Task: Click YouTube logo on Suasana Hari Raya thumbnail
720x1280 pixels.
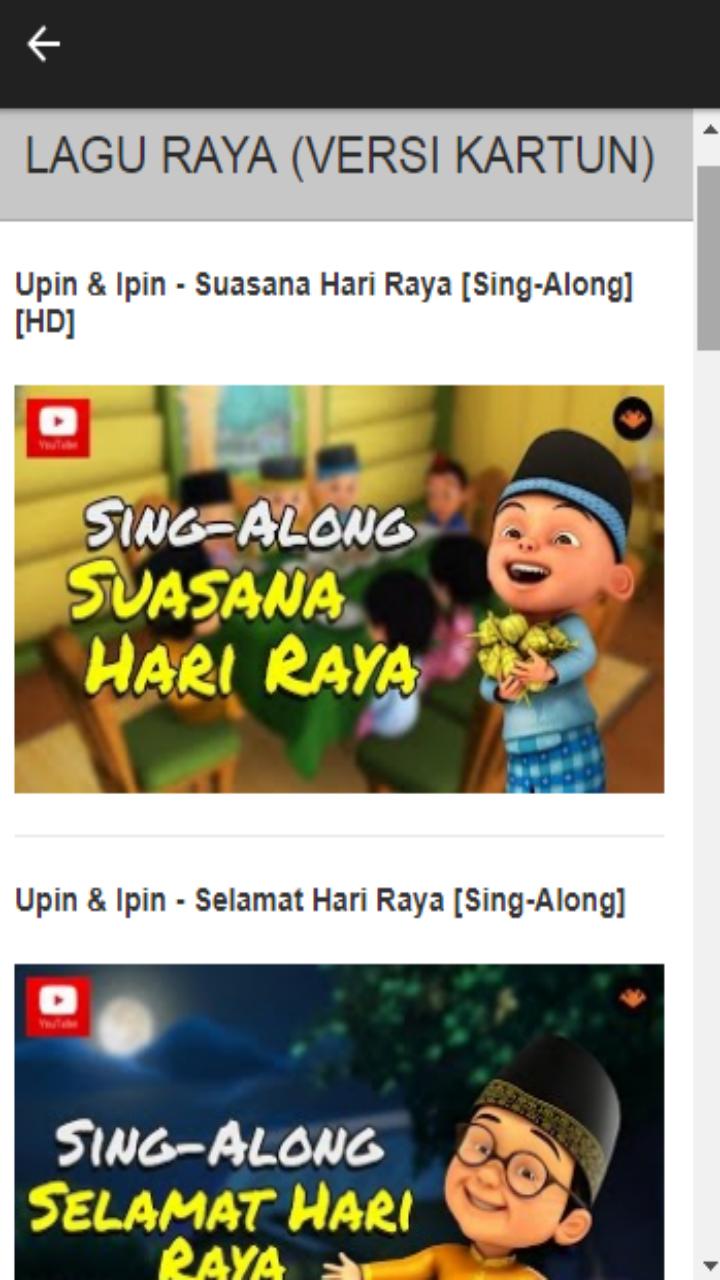Action: click(58, 428)
